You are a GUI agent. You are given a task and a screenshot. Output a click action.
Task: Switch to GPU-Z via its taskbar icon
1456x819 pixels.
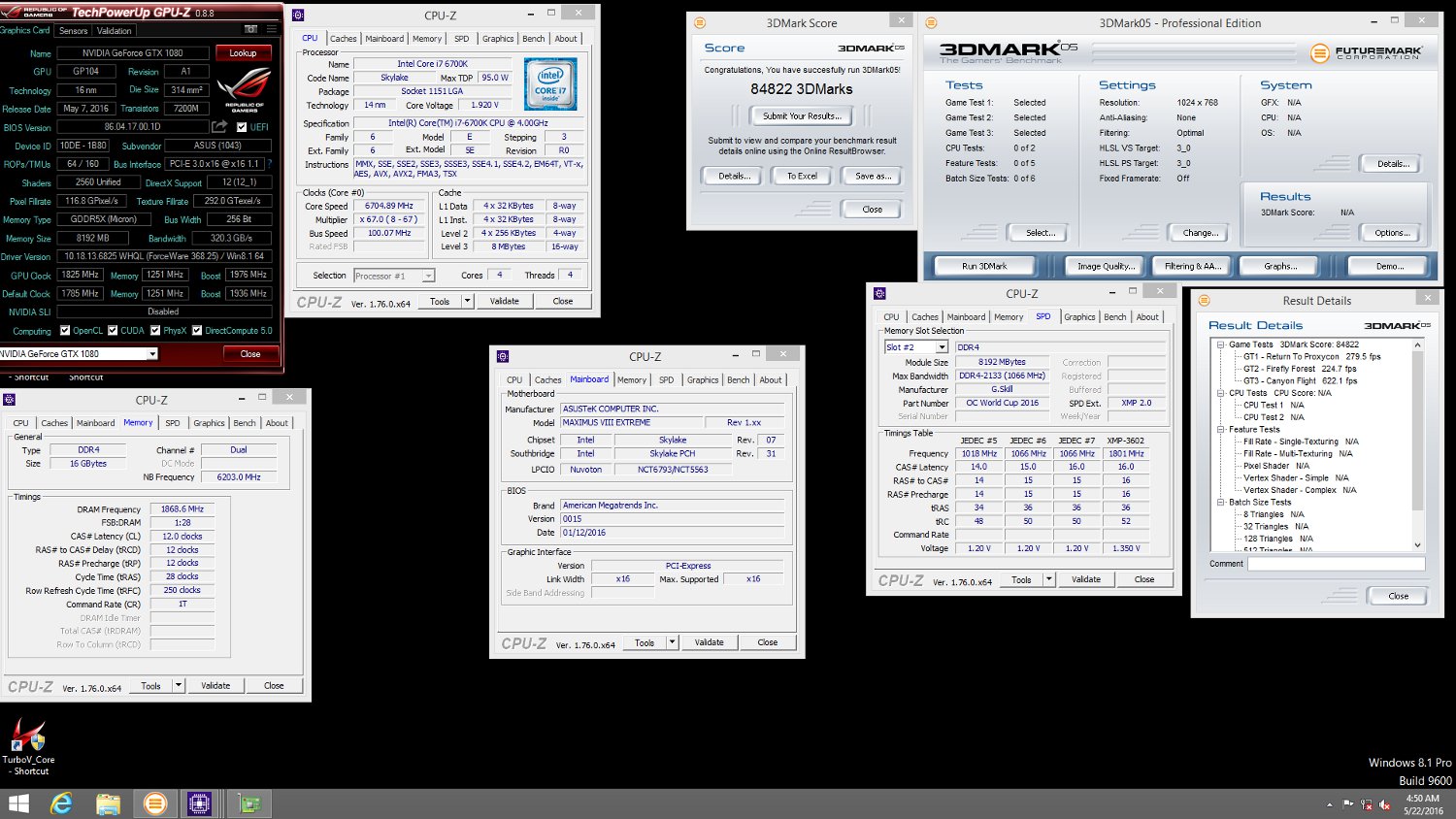pyautogui.click(x=248, y=803)
